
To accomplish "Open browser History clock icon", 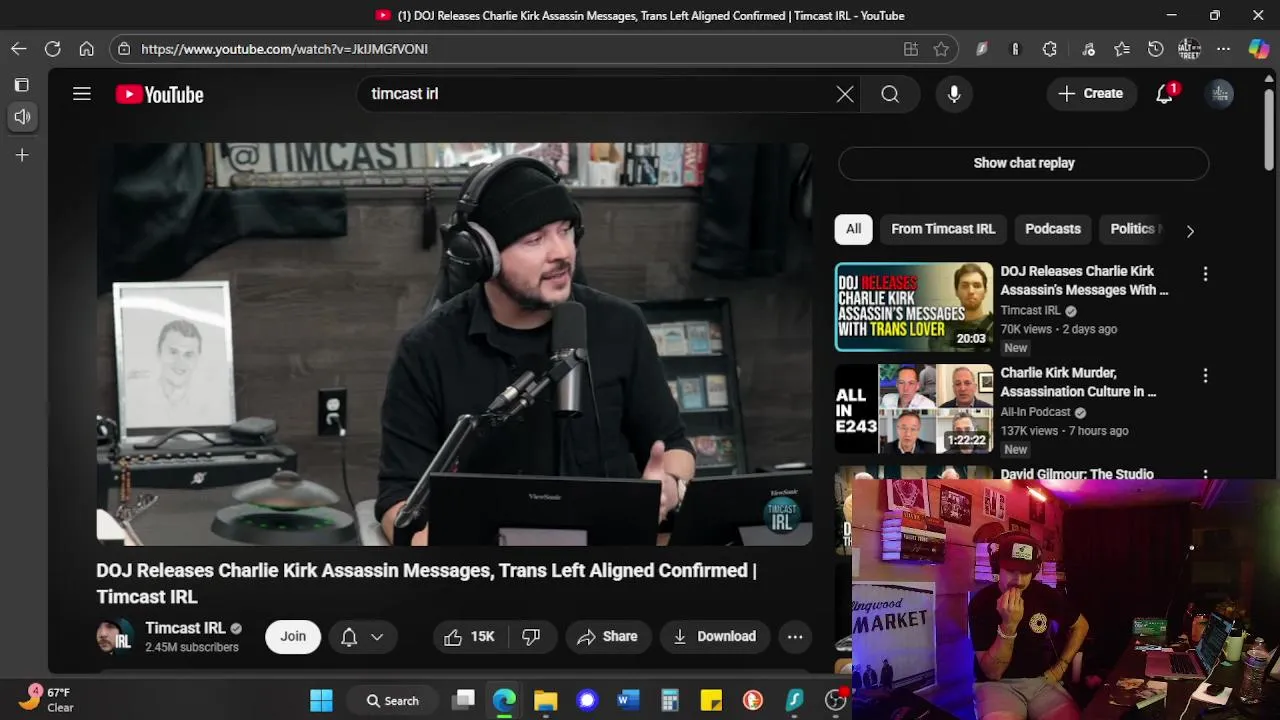I will [1156, 49].
